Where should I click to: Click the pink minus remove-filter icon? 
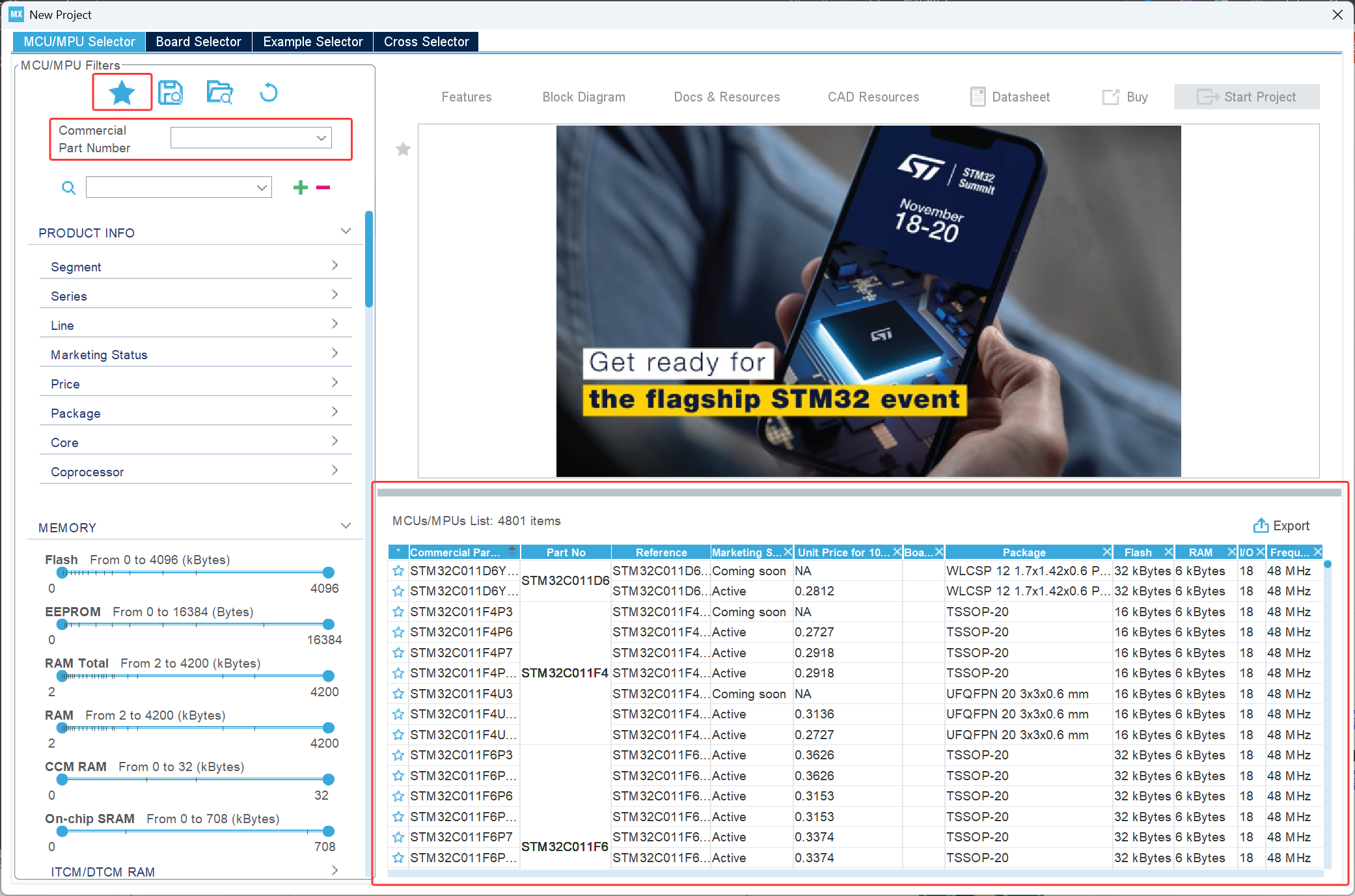323,188
